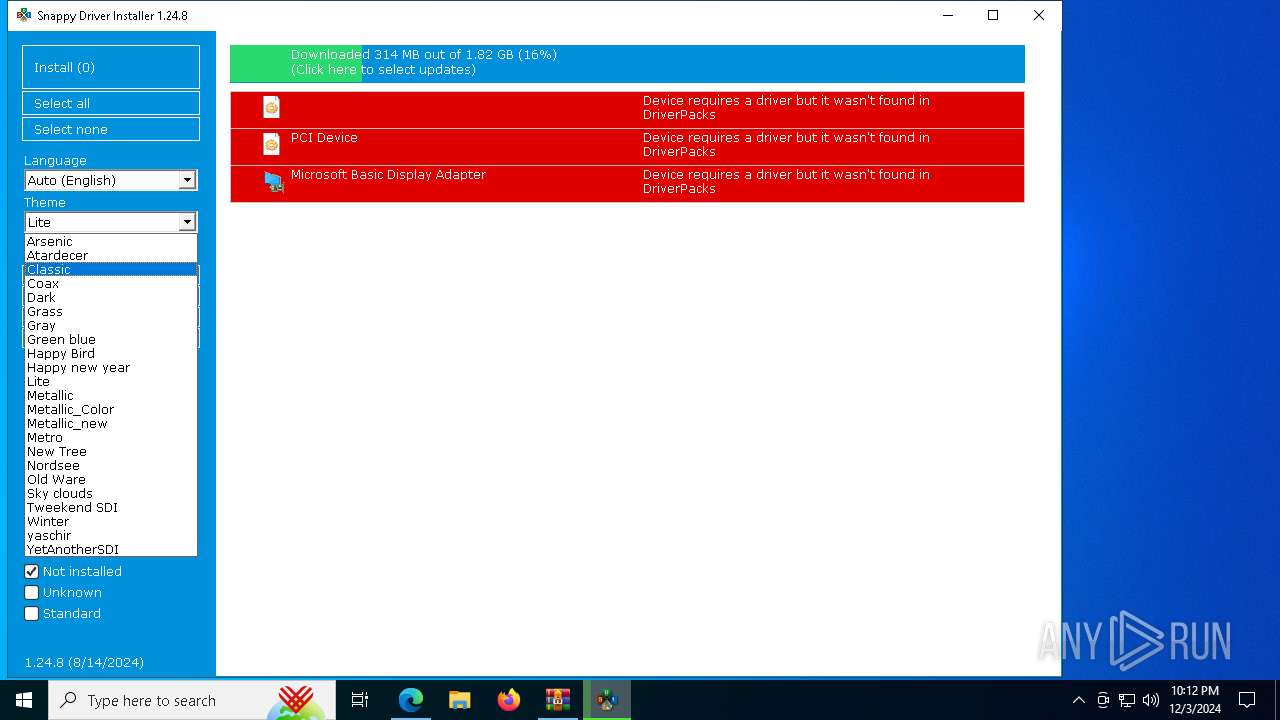The height and width of the screenshot is (720, 1280).
Task: Choose the Coax theme
Action: click(111, 283)
